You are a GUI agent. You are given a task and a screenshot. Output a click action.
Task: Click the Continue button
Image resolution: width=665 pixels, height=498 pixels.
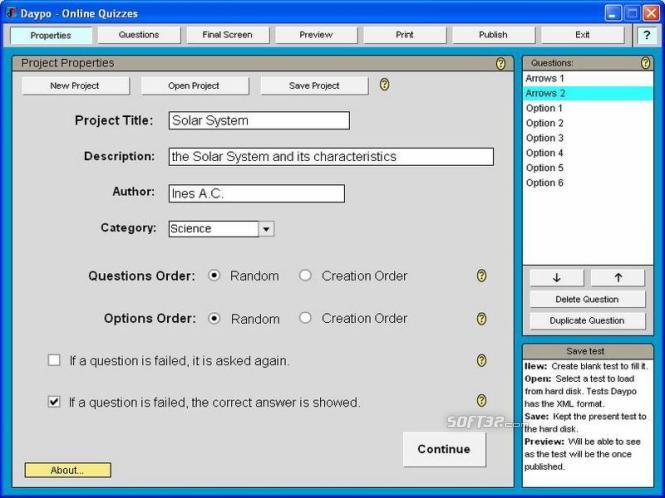[x=444, y=449]
